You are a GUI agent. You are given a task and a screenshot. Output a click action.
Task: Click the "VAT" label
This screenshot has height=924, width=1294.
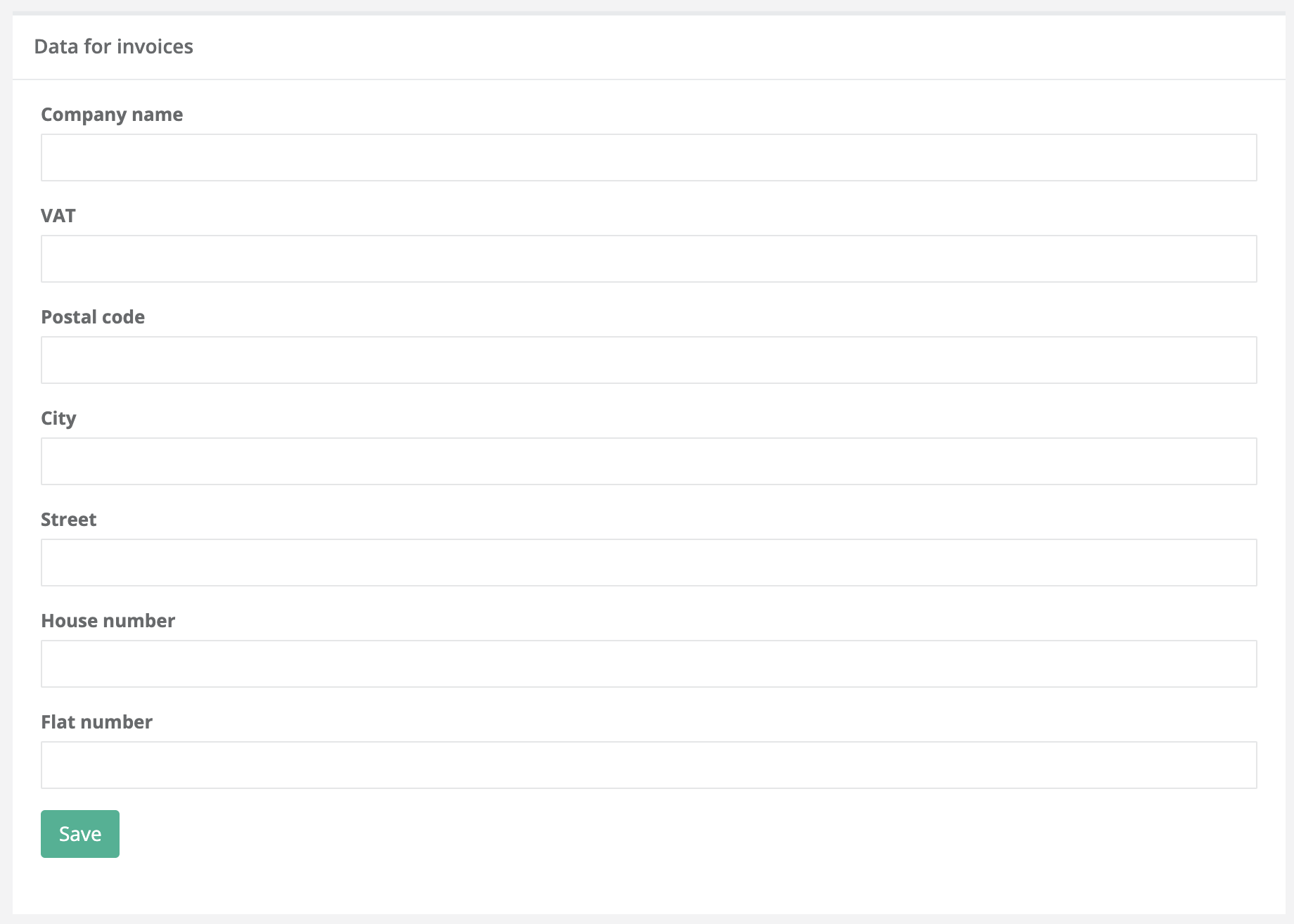pyautogui.click(x=58, y=216)
